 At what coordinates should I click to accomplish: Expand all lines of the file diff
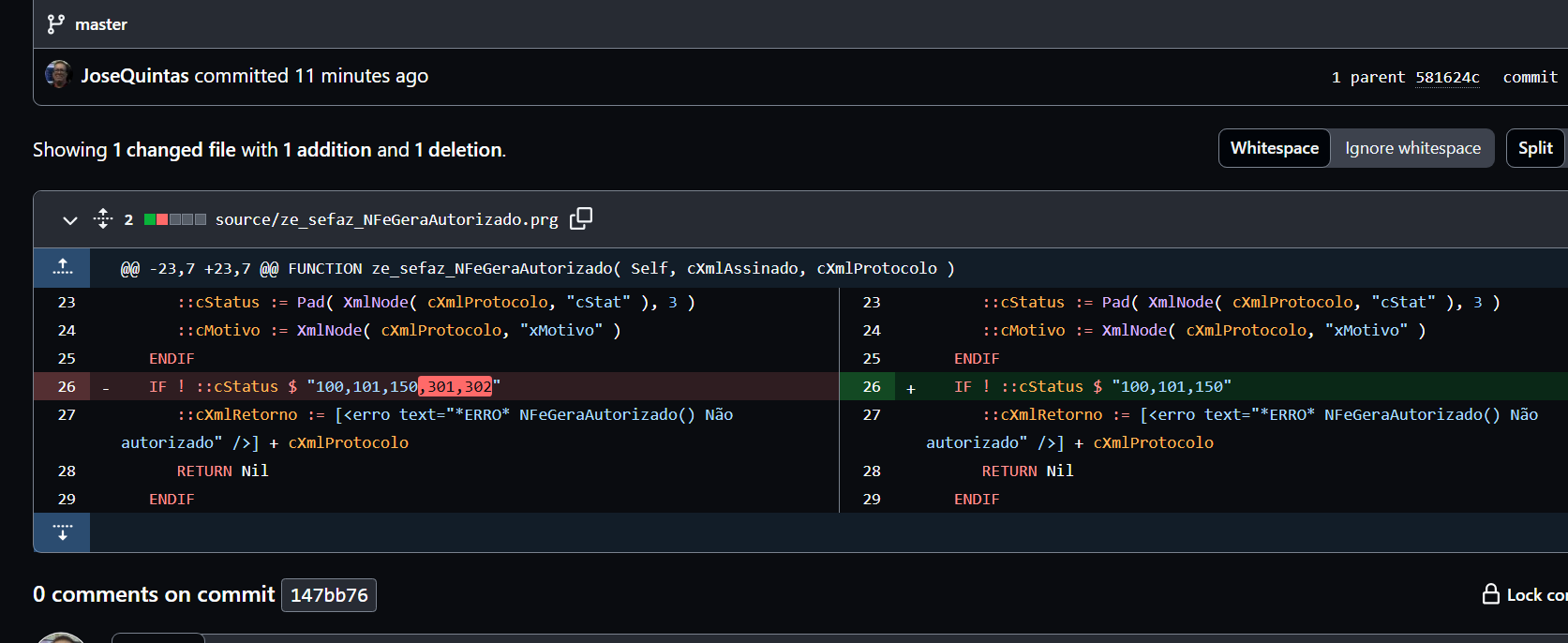click(x=103, y=219)
